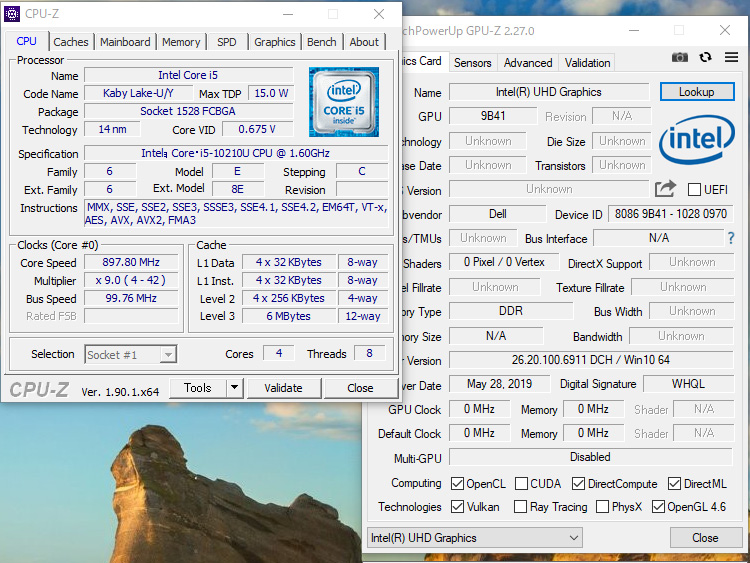
Task: Open the Bench tab
Action: click(x=322, y=42)
